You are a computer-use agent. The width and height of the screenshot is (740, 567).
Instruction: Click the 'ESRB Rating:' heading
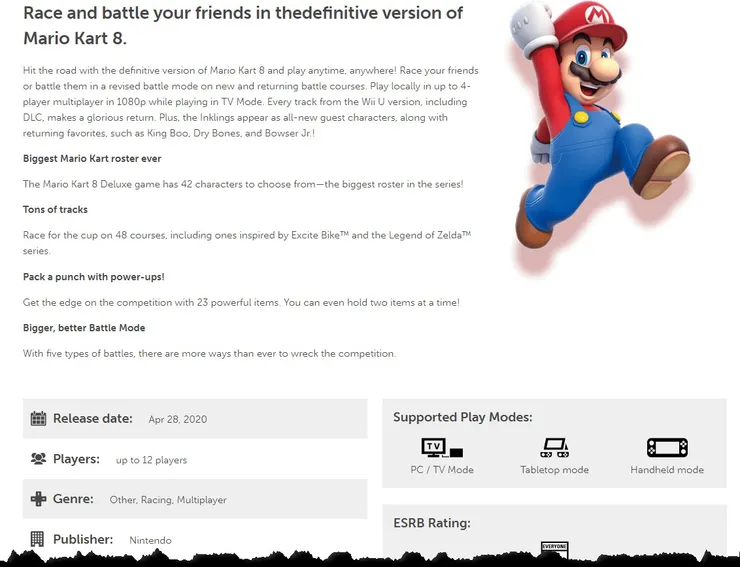[x=431, y=523]
